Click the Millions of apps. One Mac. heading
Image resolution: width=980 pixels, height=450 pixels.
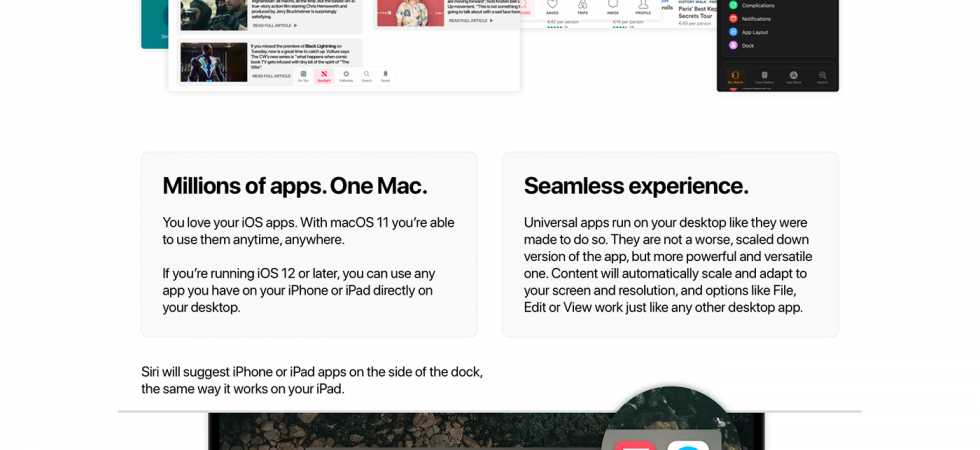[x=295, y=186]
